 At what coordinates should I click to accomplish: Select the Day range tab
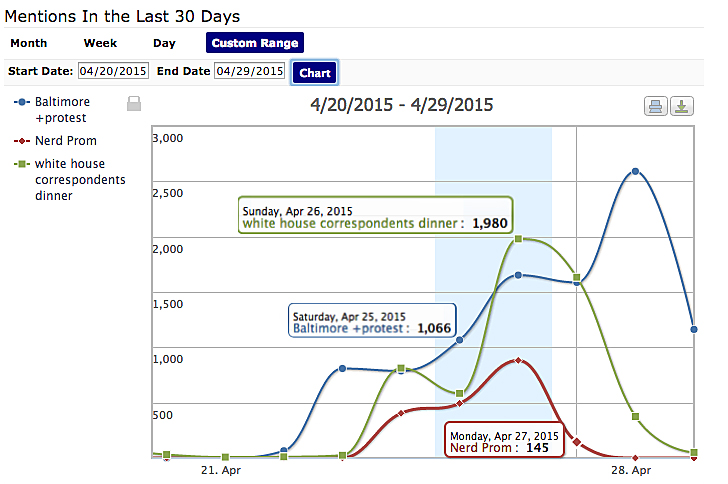[164, 43]
